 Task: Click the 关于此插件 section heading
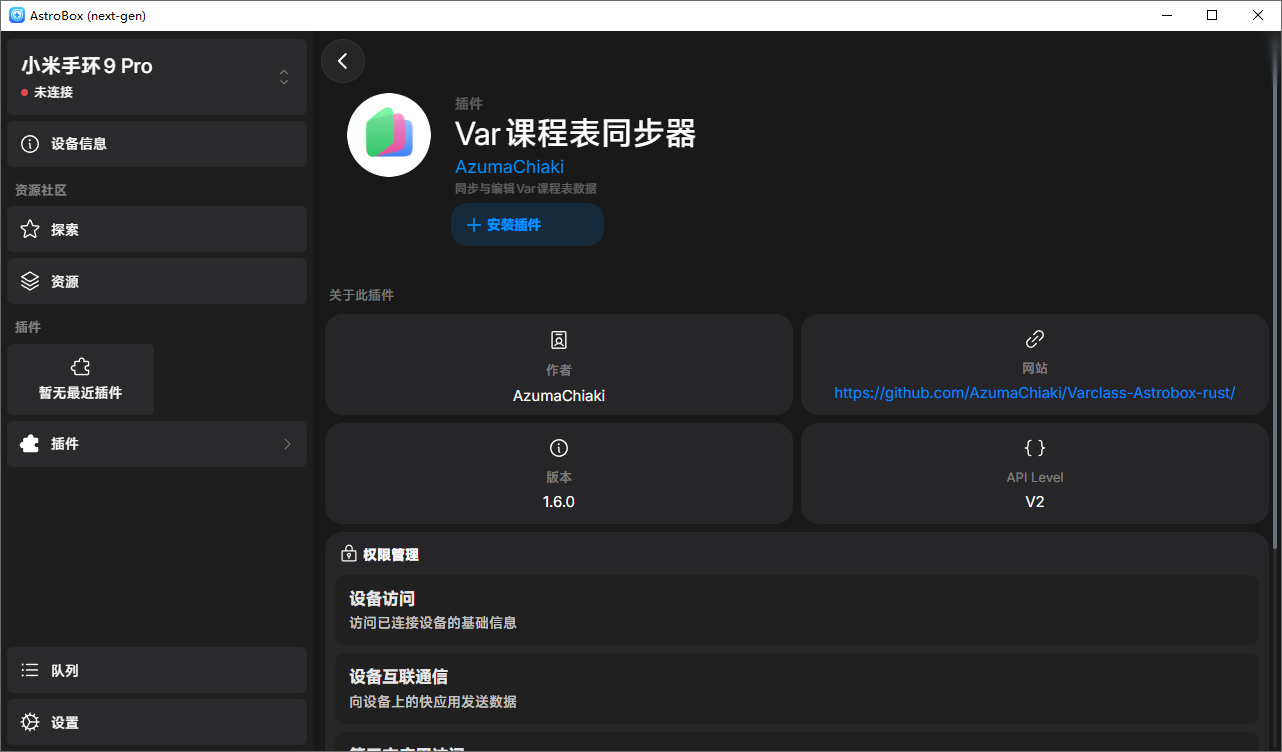pos(361,295)
